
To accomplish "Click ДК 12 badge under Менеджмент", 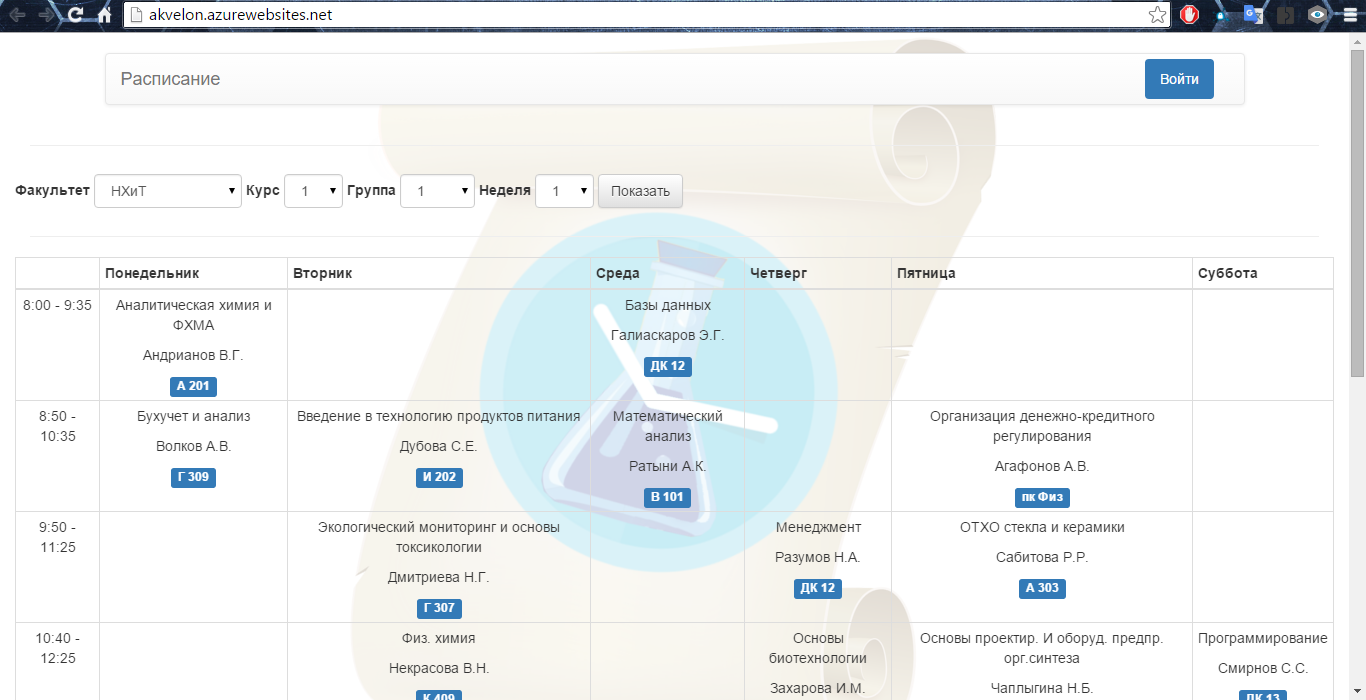I will pyautogui.click(x=818, y=589).
